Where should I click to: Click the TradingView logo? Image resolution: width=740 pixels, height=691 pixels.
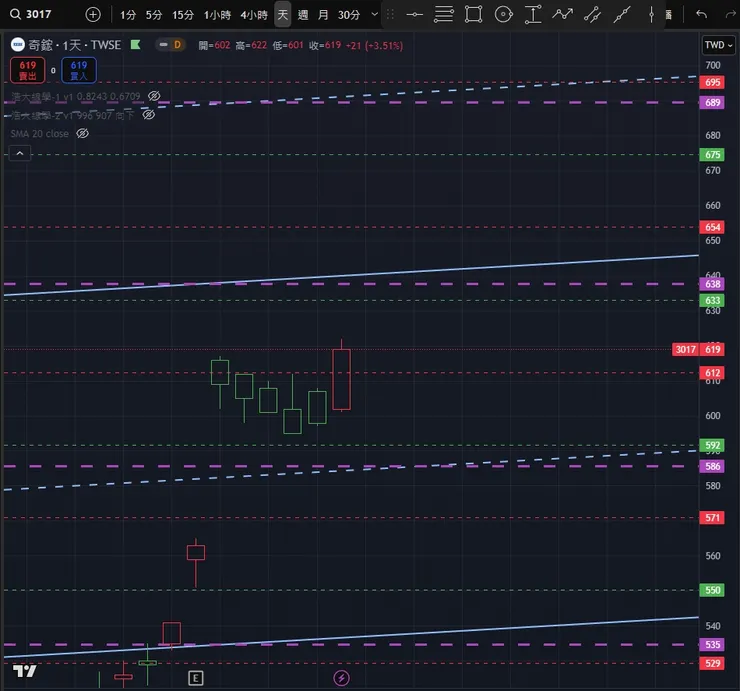[x=25, y=670]
